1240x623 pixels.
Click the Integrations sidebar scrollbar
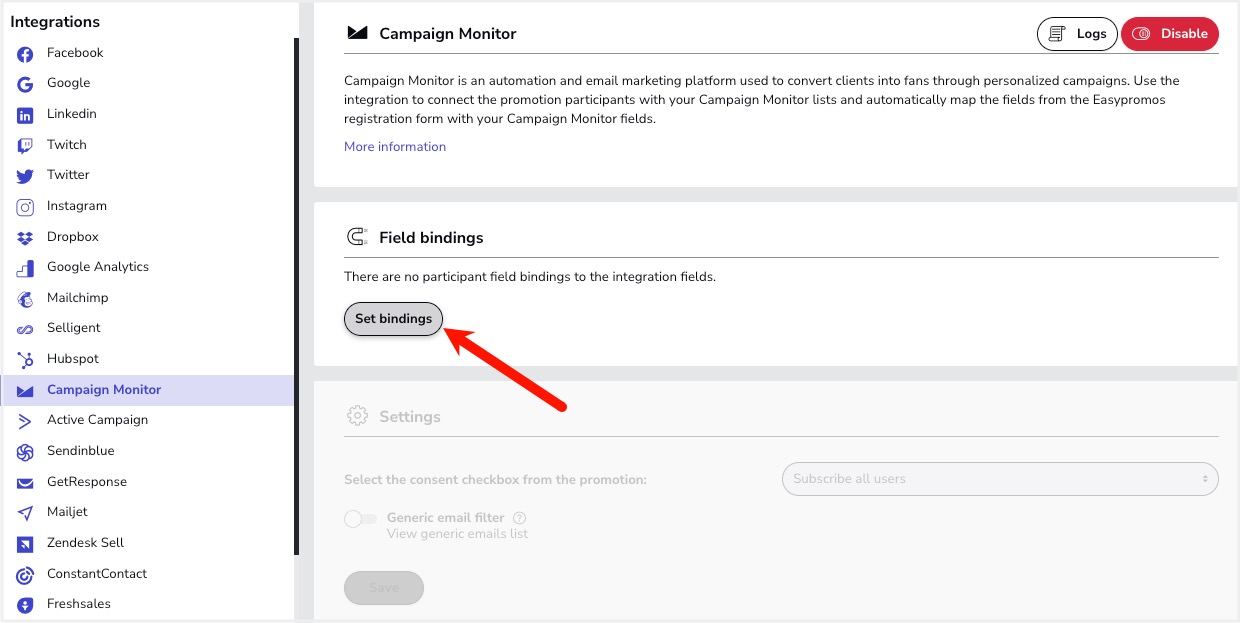[296, 296]
